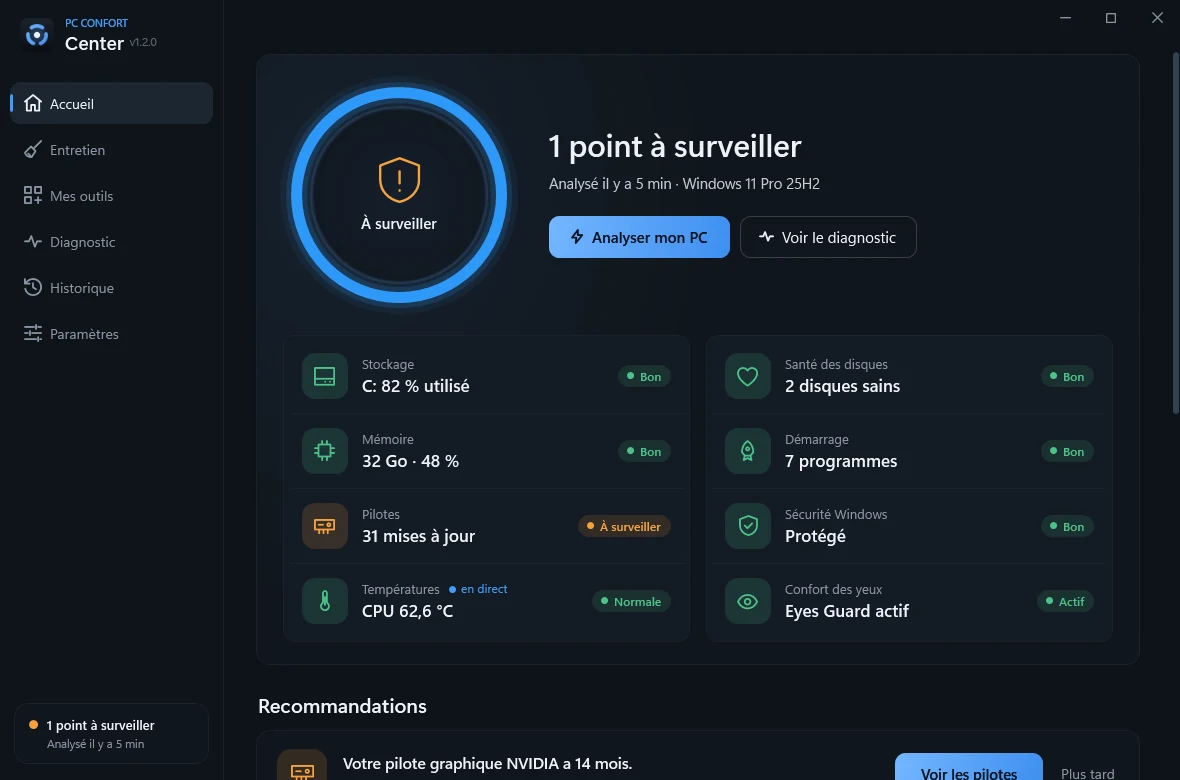Screen dimensions: 1180x780
Task: Click the Mes outils grid icon
Action: click(x=33, y=196)
